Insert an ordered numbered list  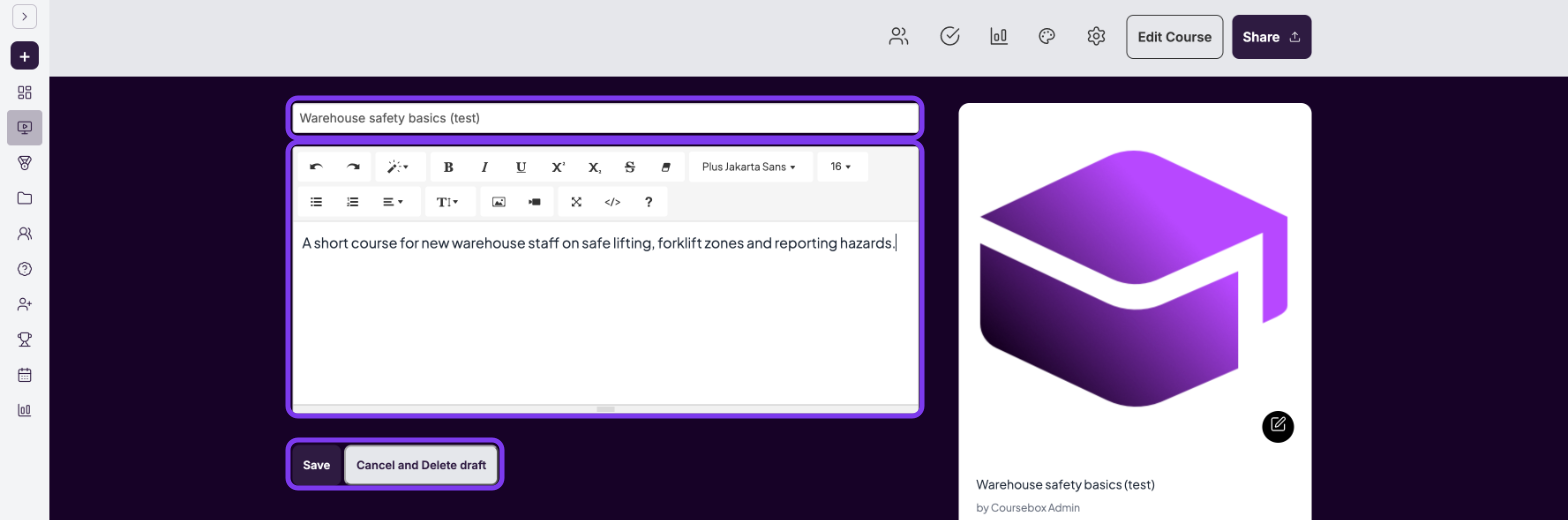(353, 202)
